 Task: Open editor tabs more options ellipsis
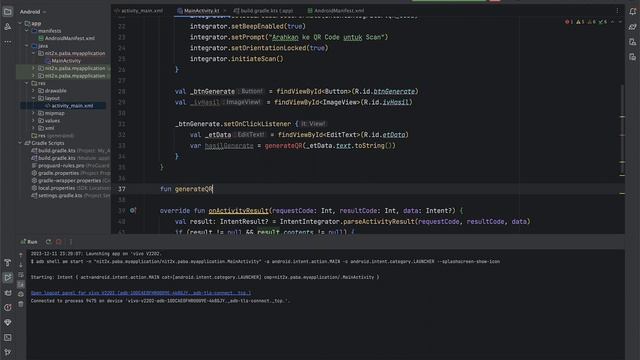point(617,11)
